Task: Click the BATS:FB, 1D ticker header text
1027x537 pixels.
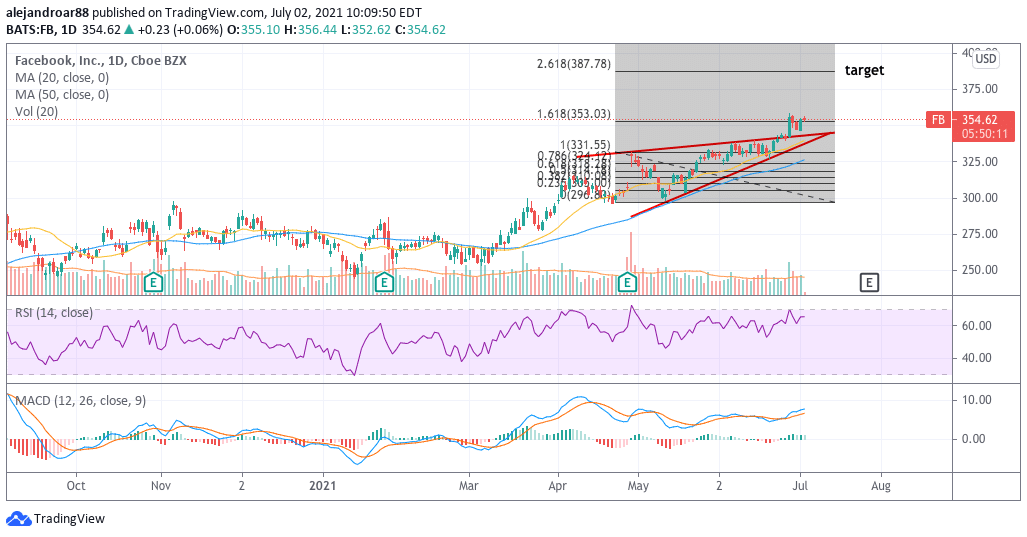Action: coord(43,29)
